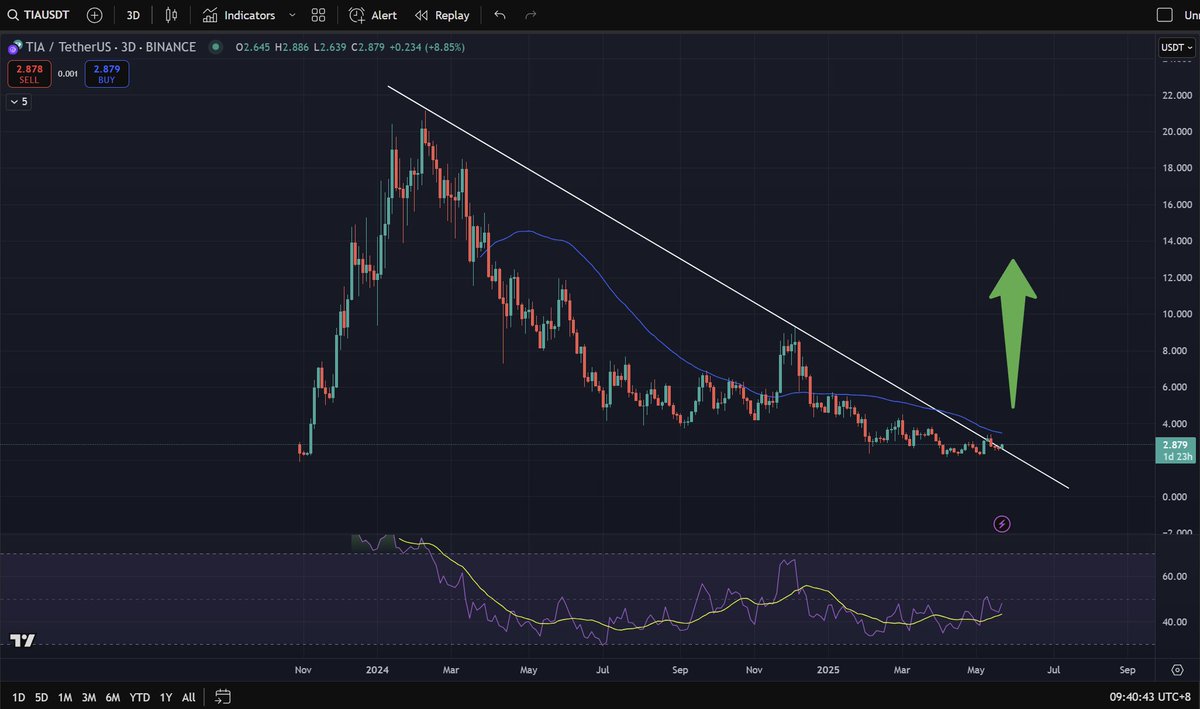Open the indicator templates grid icon
This screenshot has width=1200, height=709.
click(317, 15)
